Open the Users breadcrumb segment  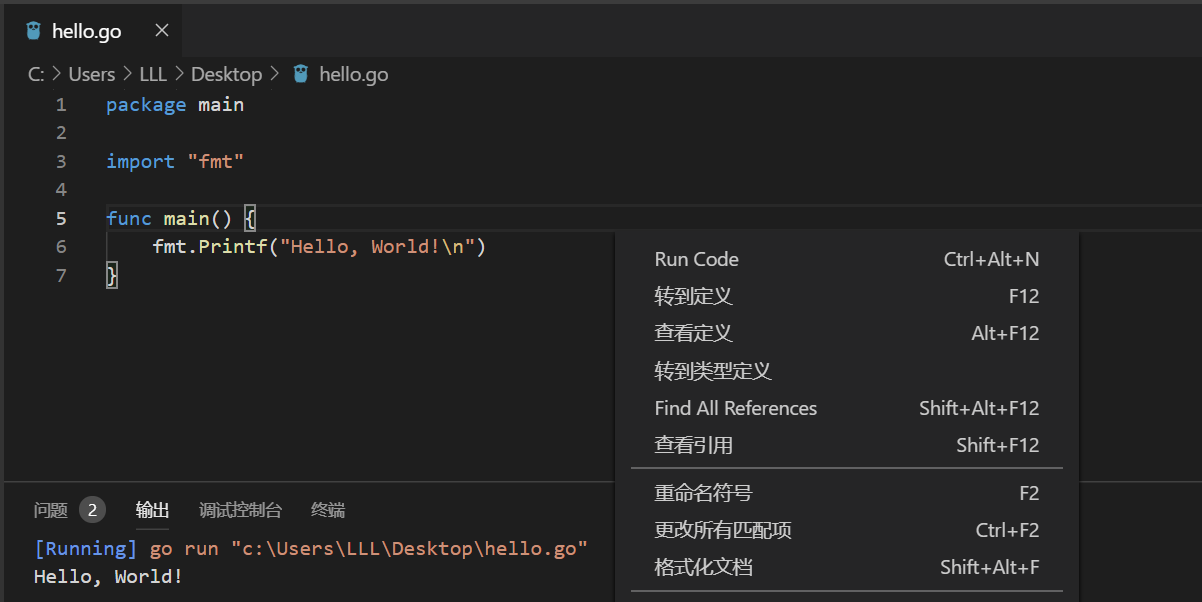pos(92,74)
